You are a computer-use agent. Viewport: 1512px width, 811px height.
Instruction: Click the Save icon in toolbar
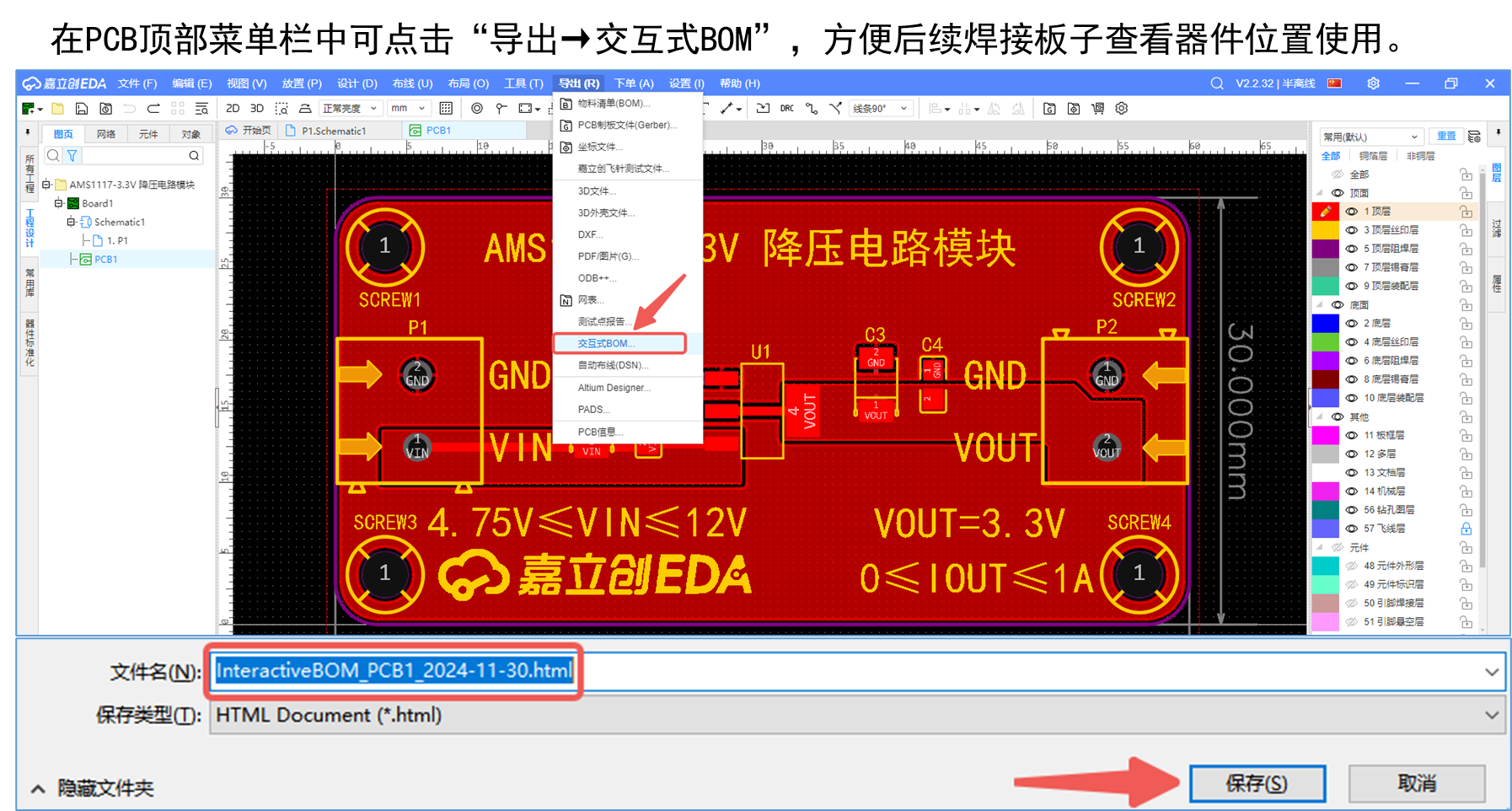tap(81, 109)
